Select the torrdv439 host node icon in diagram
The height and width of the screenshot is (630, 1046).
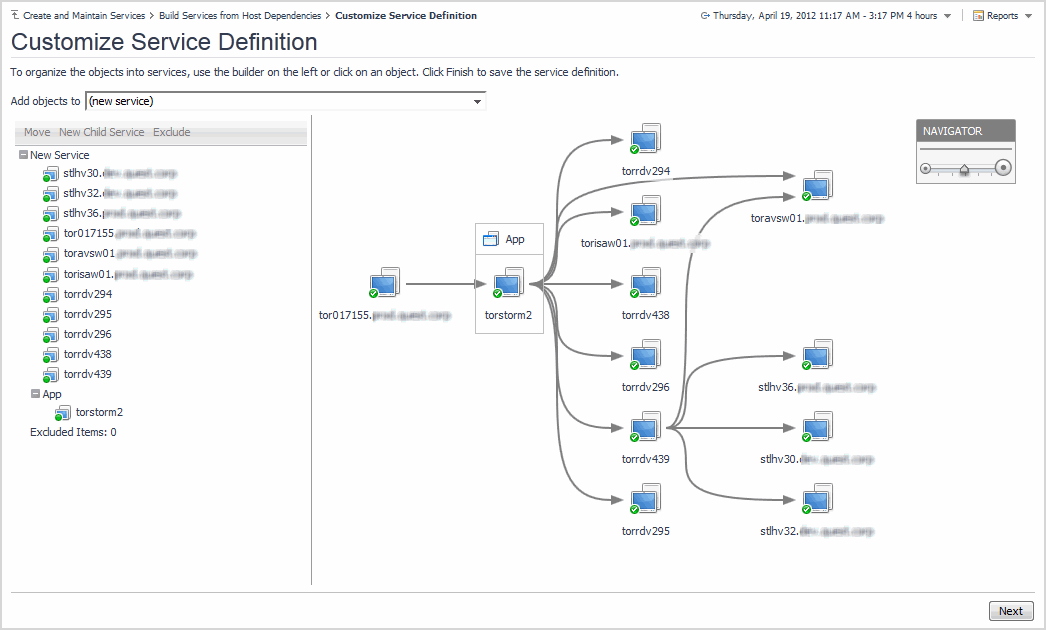[x=645, y=427]
